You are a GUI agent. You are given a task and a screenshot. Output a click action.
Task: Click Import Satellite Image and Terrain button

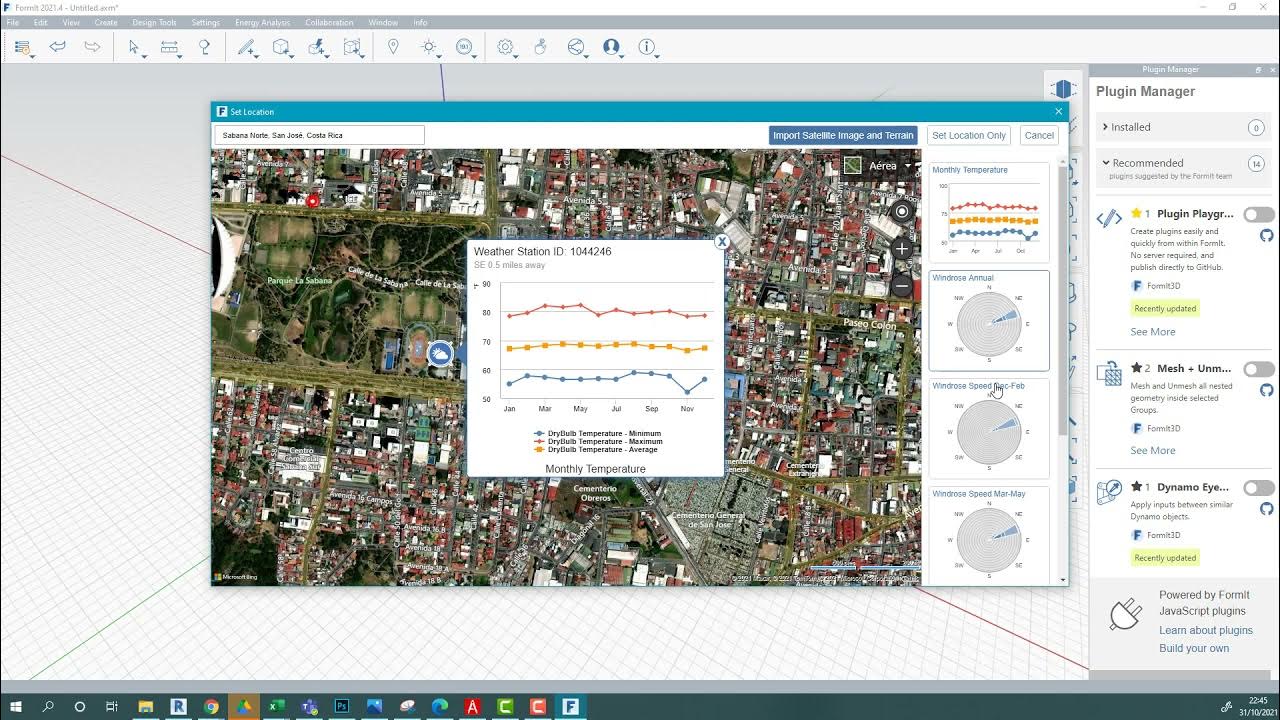pos(843,135)
